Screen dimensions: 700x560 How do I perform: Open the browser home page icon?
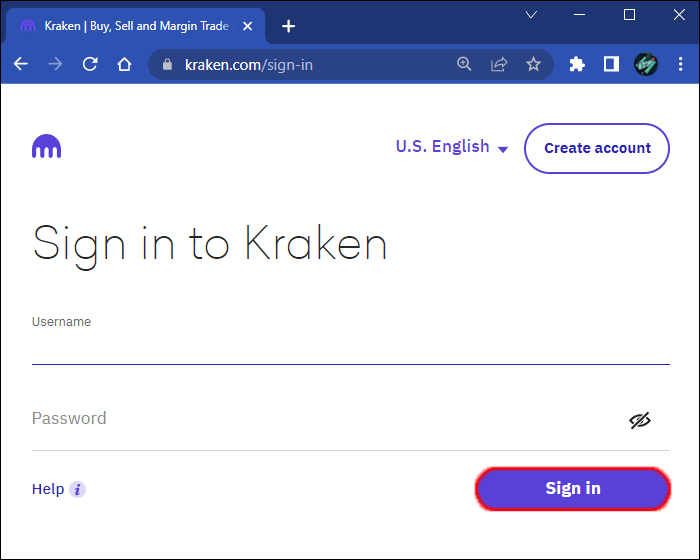point(125,64)
